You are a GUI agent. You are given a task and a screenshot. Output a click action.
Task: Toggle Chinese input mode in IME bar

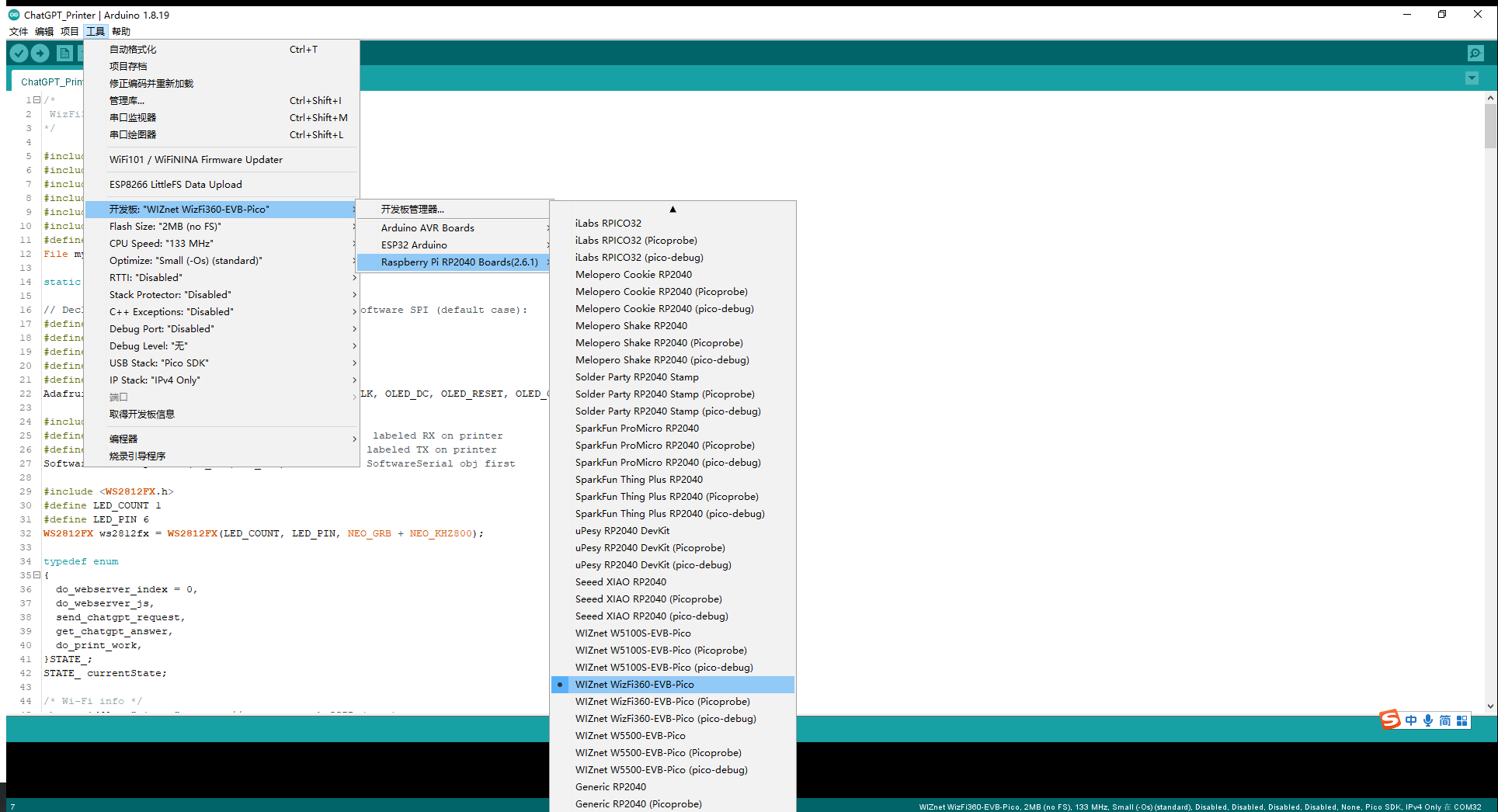click(1410, 720)
